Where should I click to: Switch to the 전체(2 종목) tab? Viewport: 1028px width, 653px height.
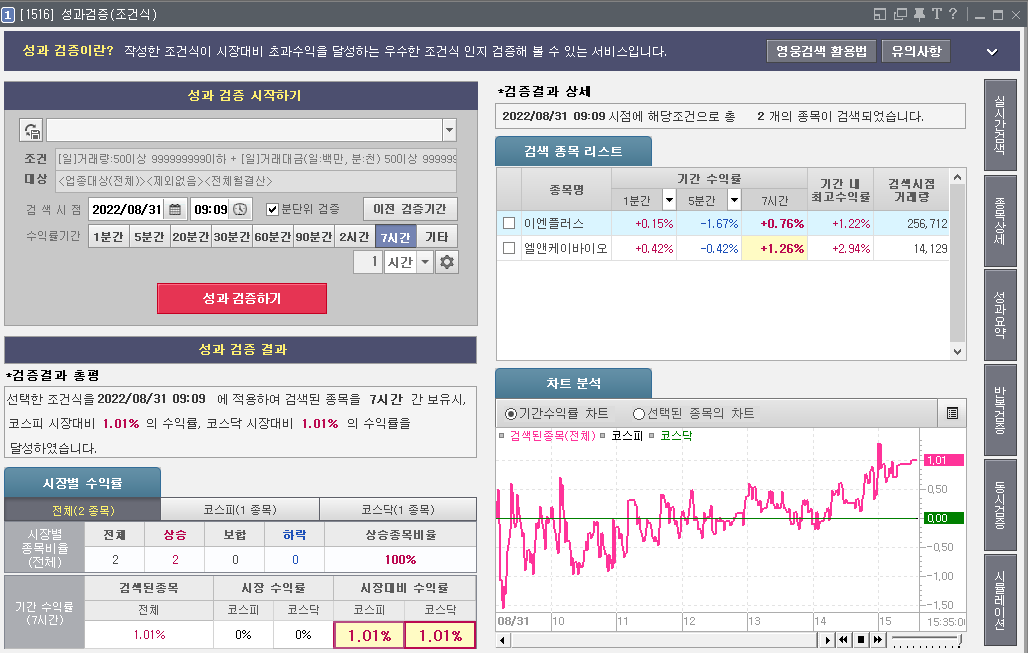(83, 510)
